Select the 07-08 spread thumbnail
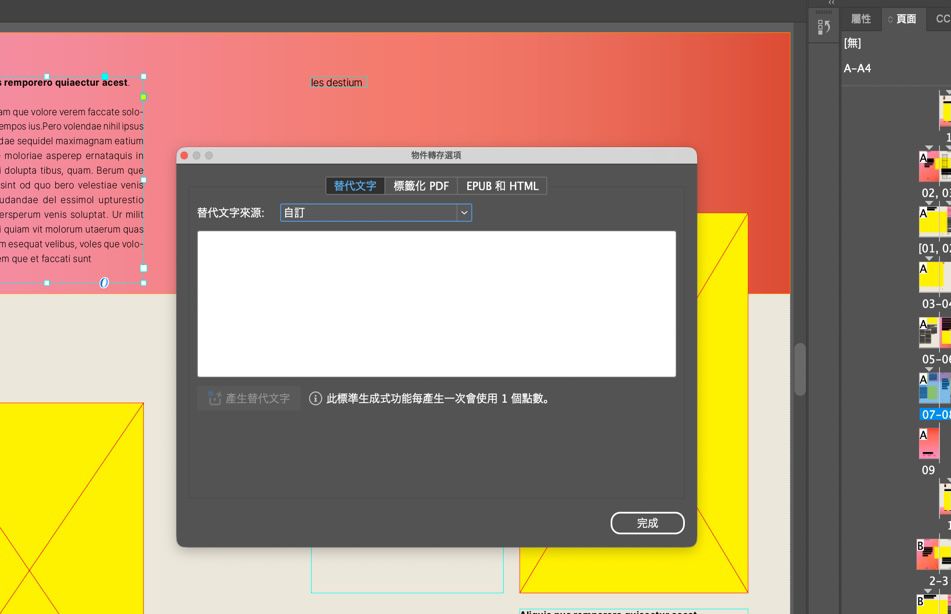 935,388
